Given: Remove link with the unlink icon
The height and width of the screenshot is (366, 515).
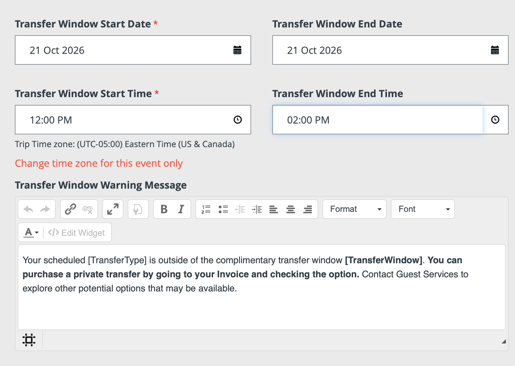Looking at the screenshot, I should [x=87, y=209].
